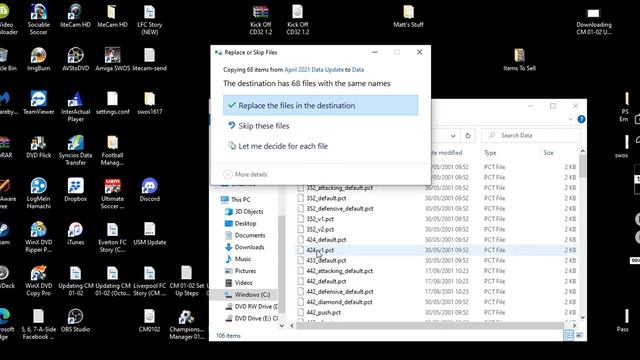
Task: Open the liteCam HD camera icon
Action: click(x=76, y=16)
